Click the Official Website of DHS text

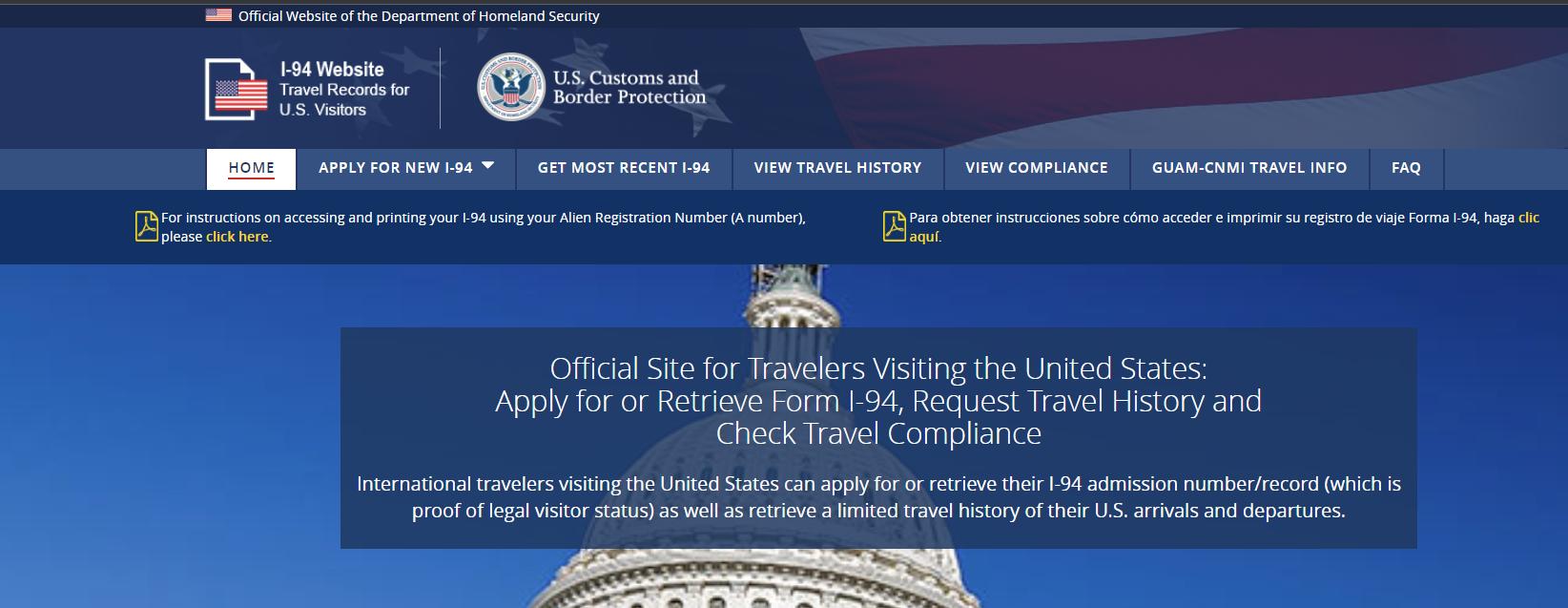[x=419, y=15]
